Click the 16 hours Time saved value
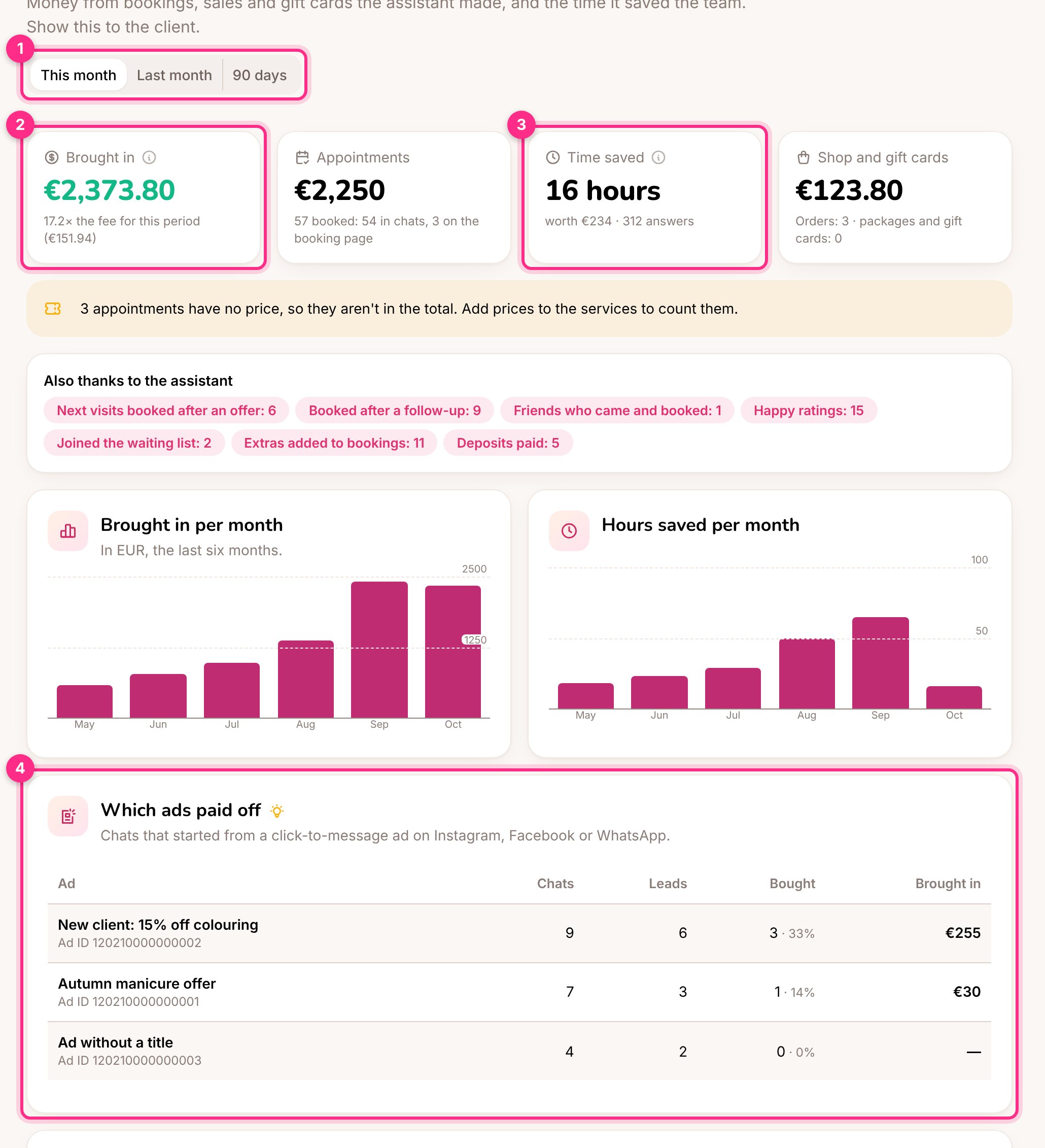The width and height of the screenshot is (1045, 1148). pos(603,190)
